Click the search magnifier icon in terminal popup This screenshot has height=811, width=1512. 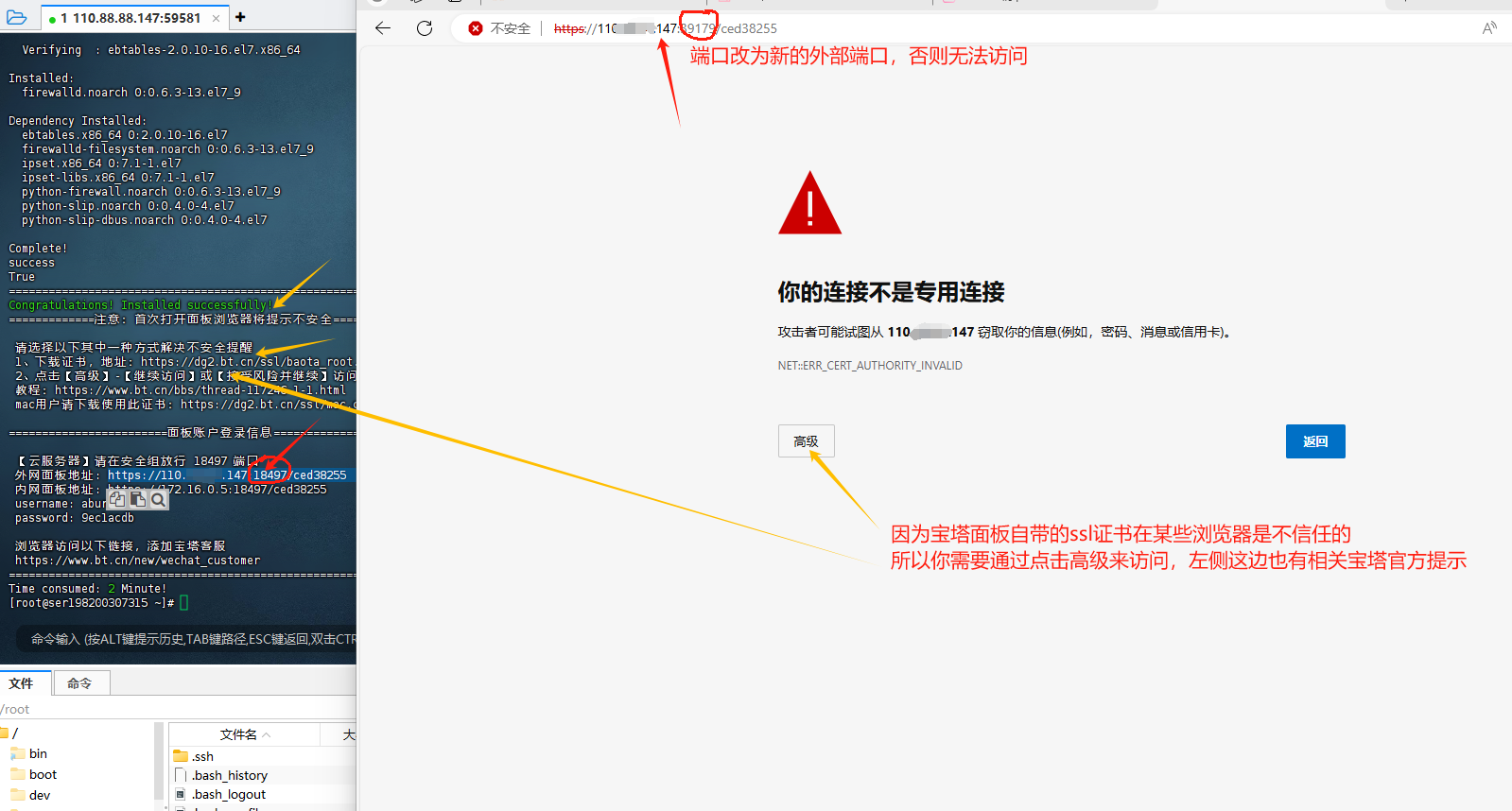coord(158,499)
